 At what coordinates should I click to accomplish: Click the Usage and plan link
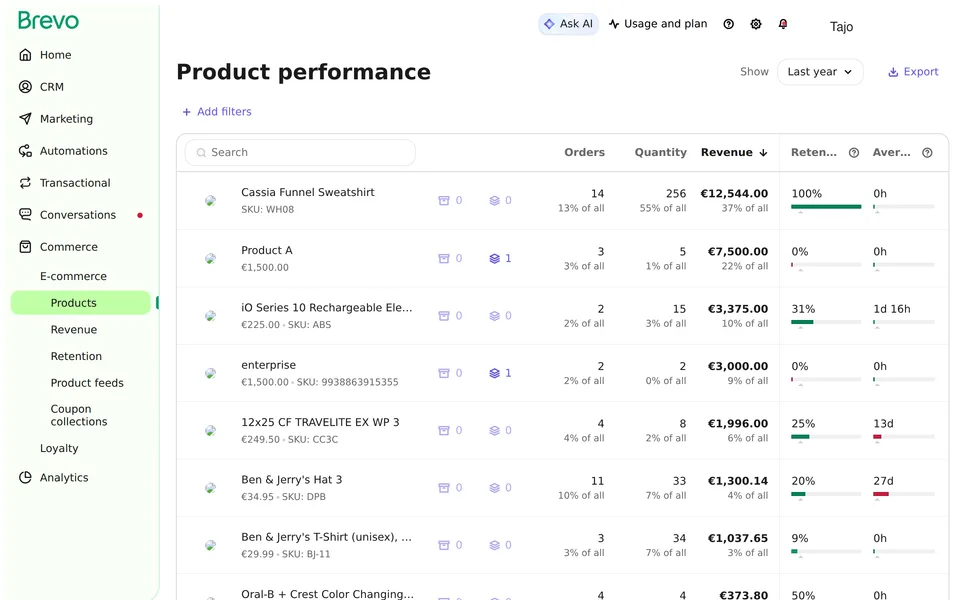click(658, 24)
